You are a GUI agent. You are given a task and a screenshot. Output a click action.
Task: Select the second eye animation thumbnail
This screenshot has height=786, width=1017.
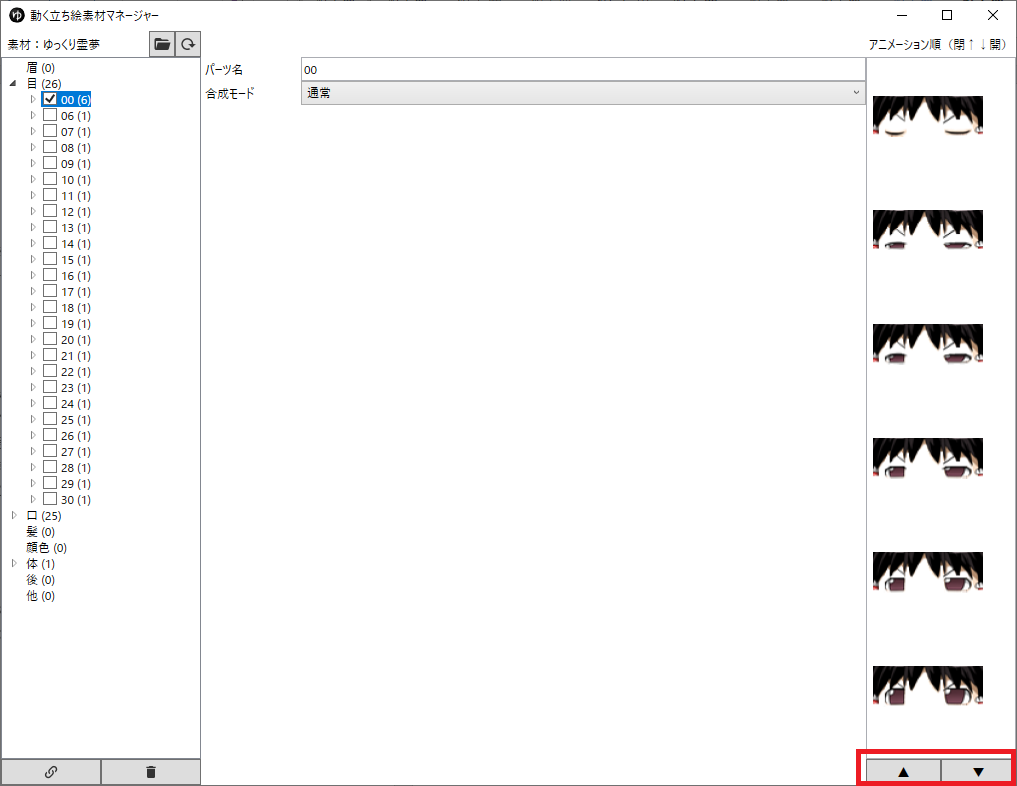(927, 230)
